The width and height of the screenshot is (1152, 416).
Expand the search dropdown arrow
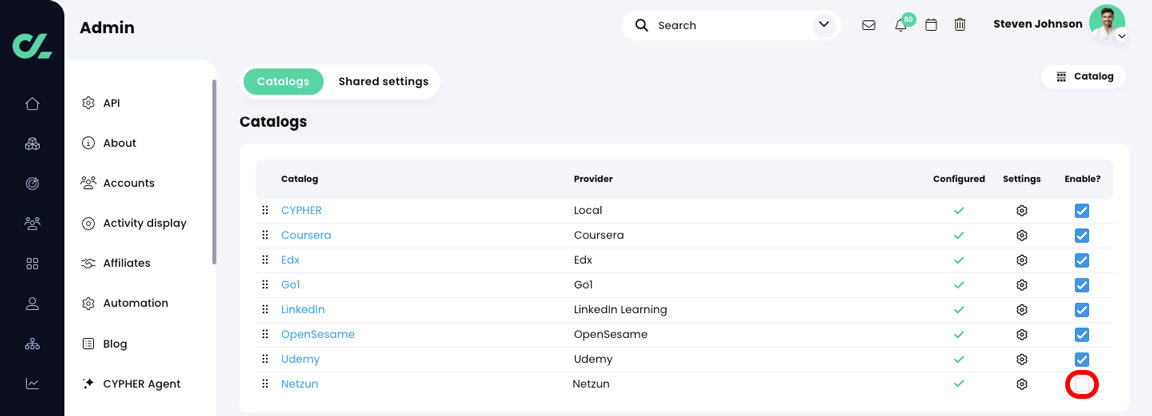pos(824,25)
